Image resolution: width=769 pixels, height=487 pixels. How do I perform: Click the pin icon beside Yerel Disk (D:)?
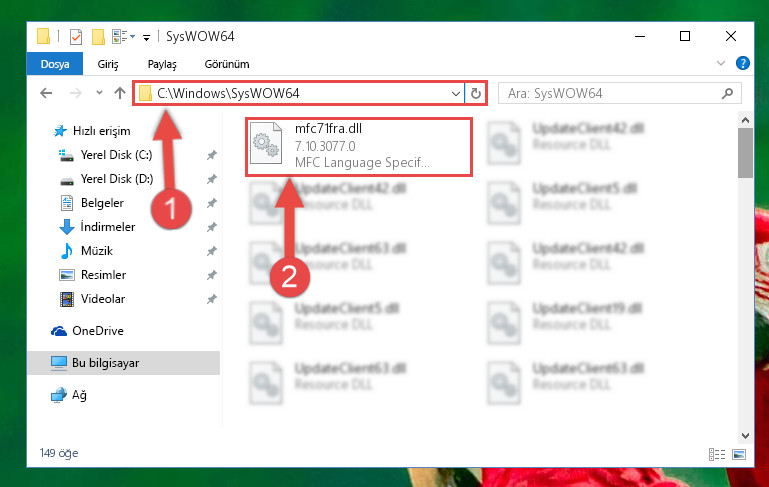tap(211, 179)
